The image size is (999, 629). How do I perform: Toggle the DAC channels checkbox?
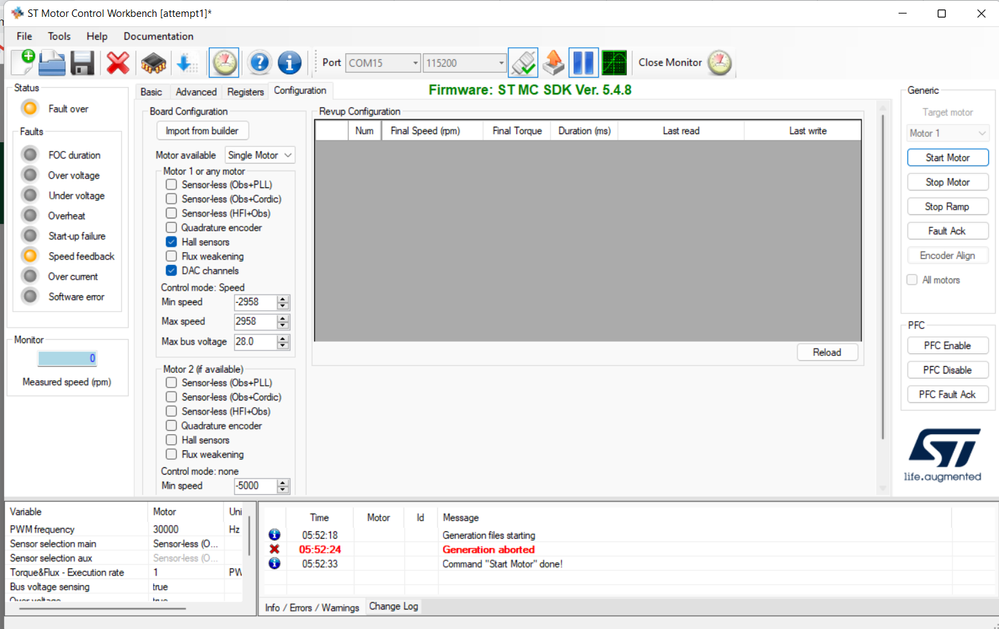[171, 271]
